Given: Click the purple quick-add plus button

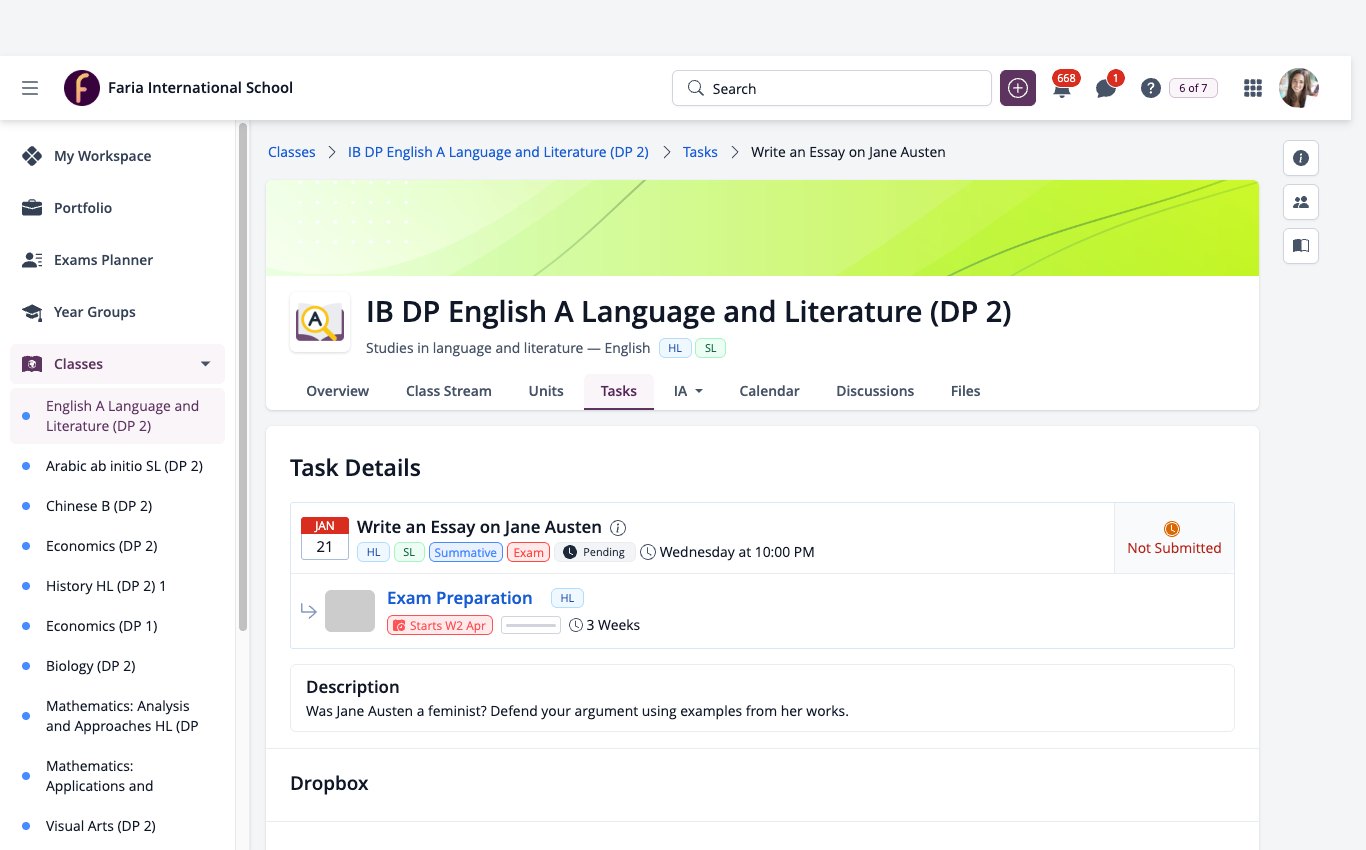Looking at the screenshot, I should tap(1018, 88).
